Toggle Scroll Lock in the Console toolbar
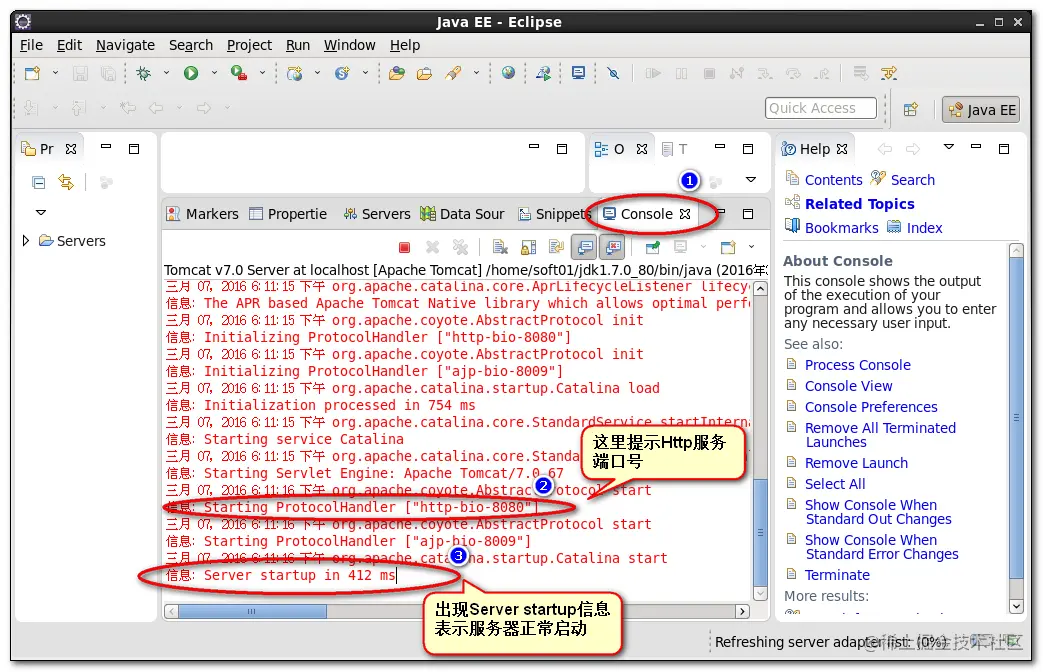 tap(529, 248)
